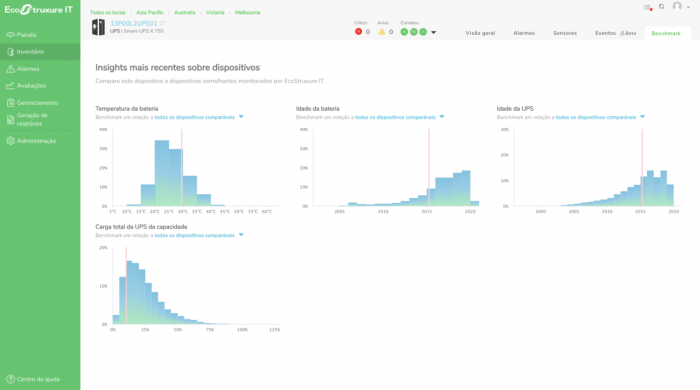Click the EcoStruxure IT logo
The width and height of the screenshot is (700, 390).
click(38, 10)
